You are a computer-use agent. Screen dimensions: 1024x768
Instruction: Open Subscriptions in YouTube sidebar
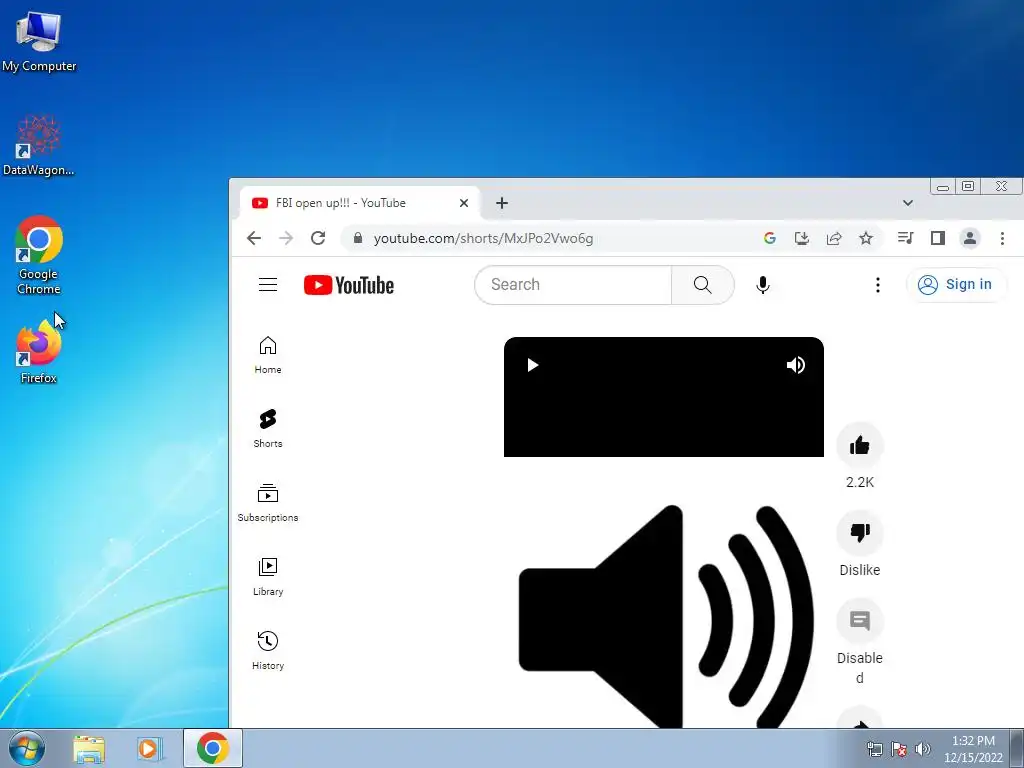(x=268, y=502)
